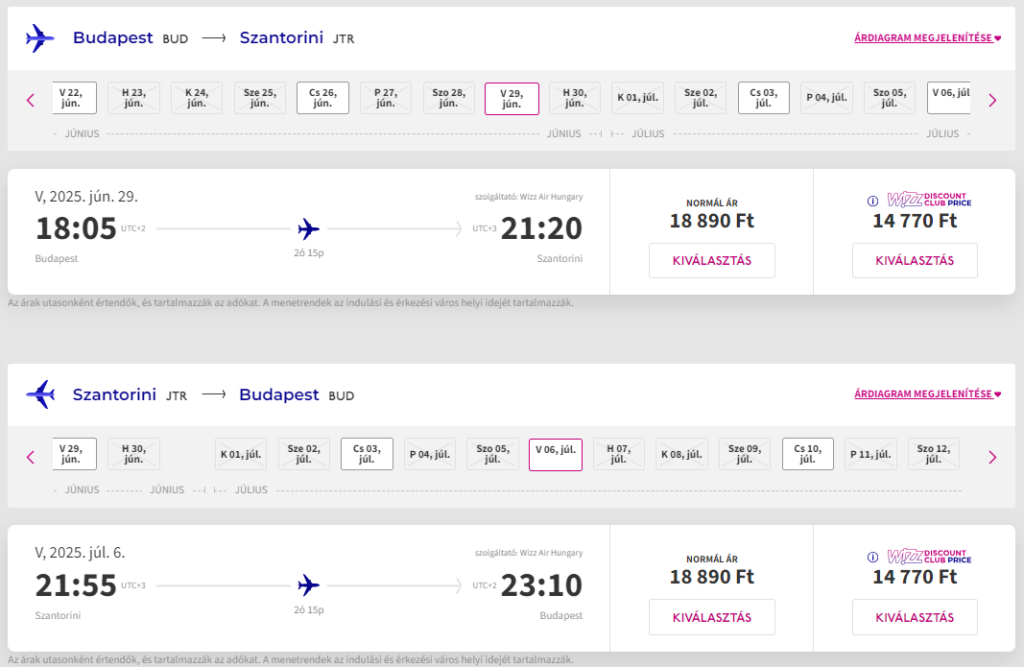Choose return normal price Kiválasztás button
This screenshot has width=1024, height=667.
(x=712, y=617)
